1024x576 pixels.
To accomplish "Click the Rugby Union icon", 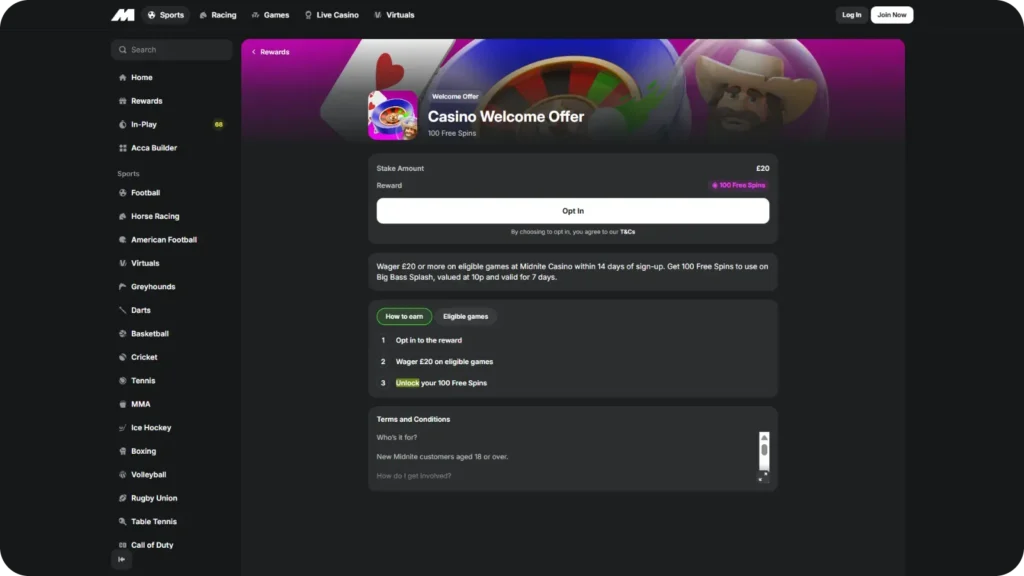I will pos(123,498).
